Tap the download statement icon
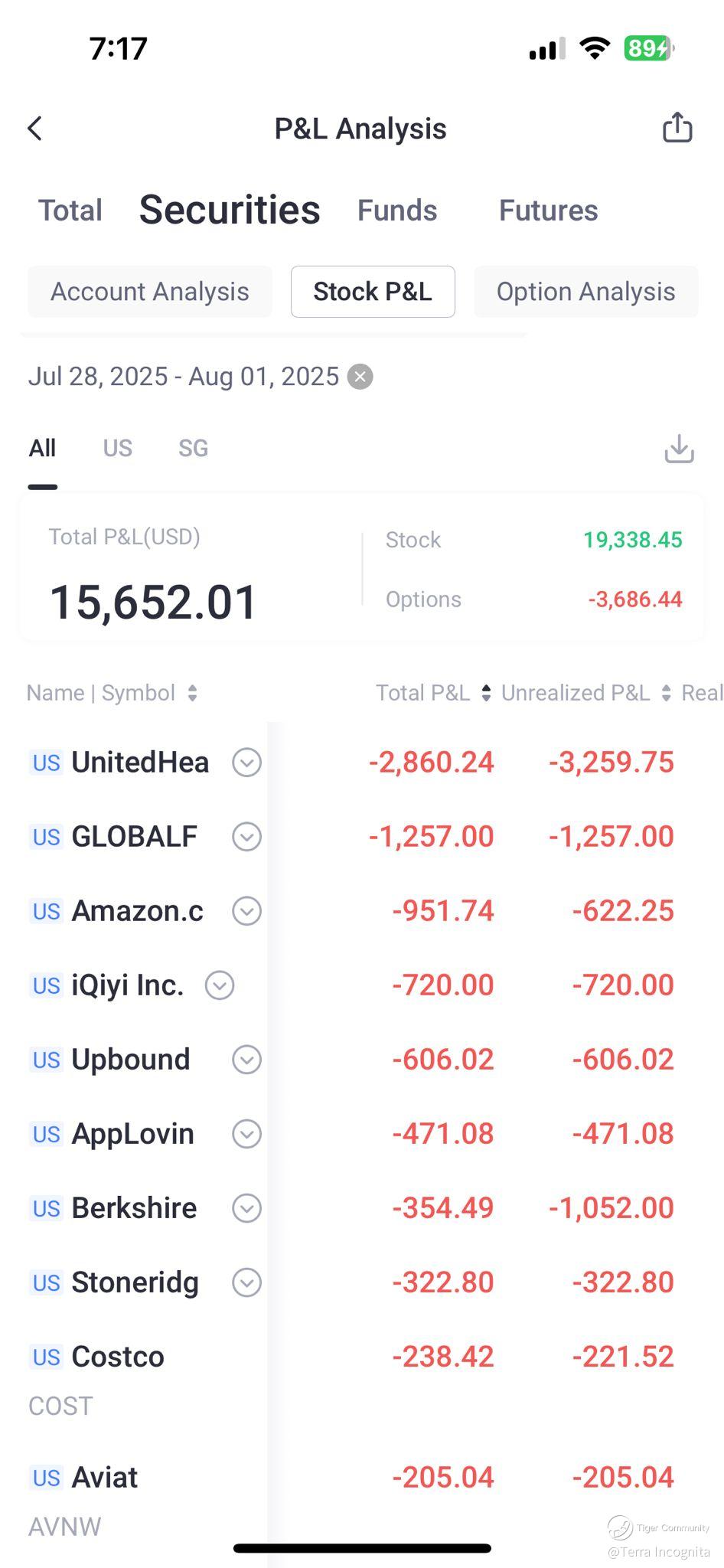 679,449
